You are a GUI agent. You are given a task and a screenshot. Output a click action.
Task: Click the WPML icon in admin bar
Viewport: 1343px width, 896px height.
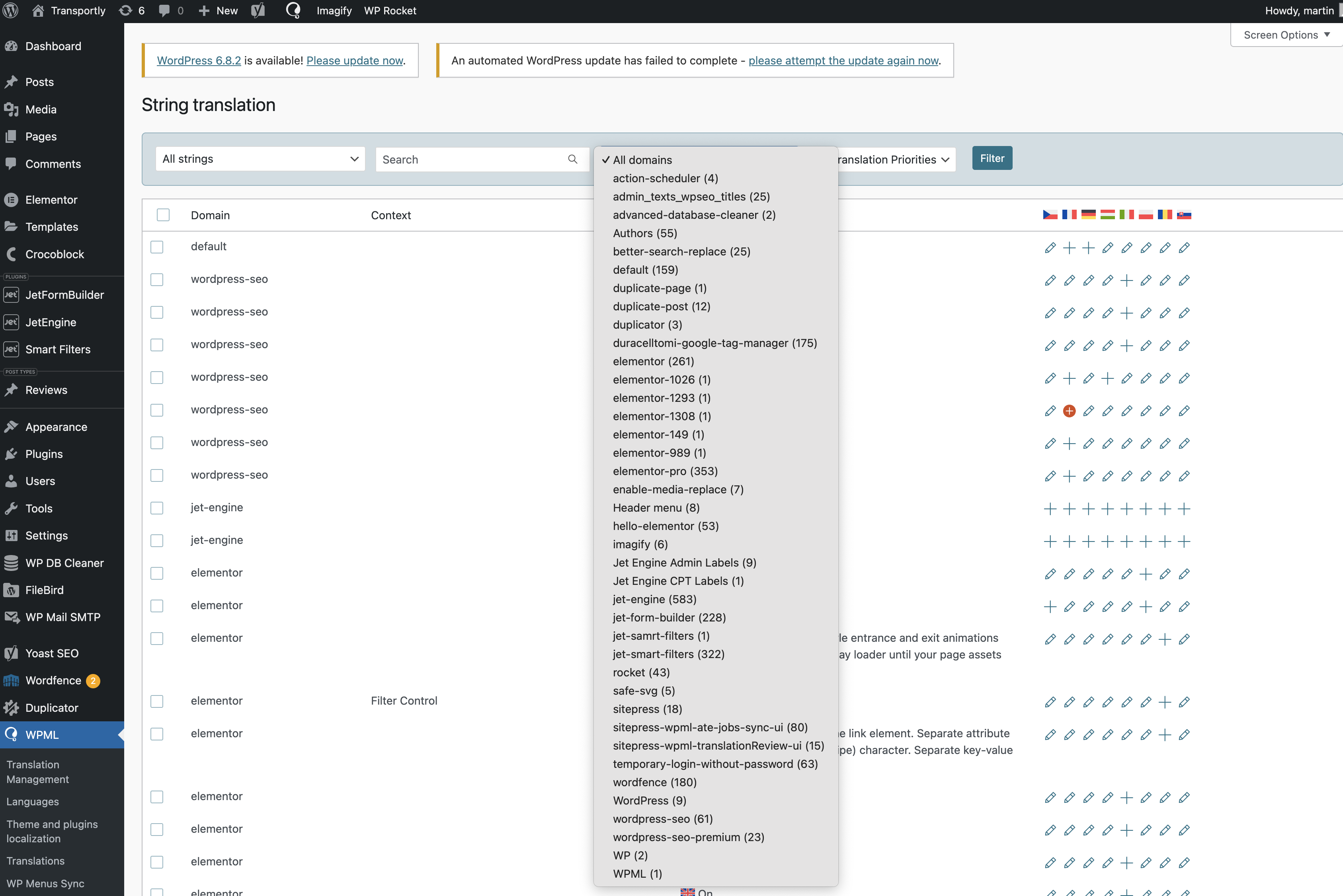(293, 10)
